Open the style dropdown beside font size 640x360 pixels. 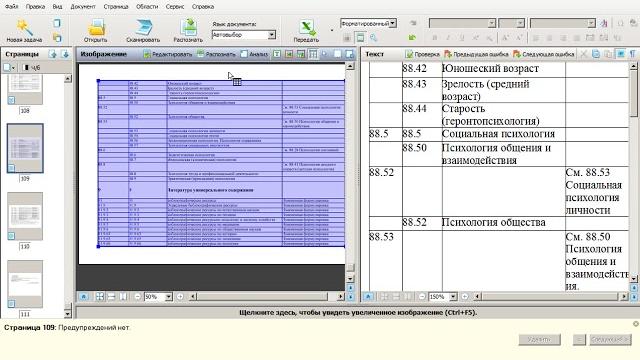pyautogui.click(x=591, y=23)
